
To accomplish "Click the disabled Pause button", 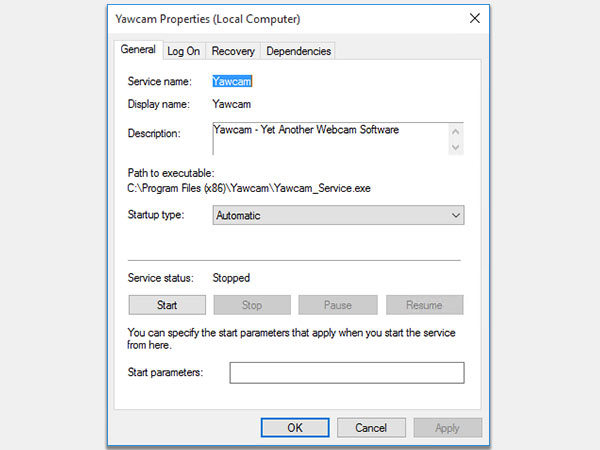I will (x=338, y=304).
